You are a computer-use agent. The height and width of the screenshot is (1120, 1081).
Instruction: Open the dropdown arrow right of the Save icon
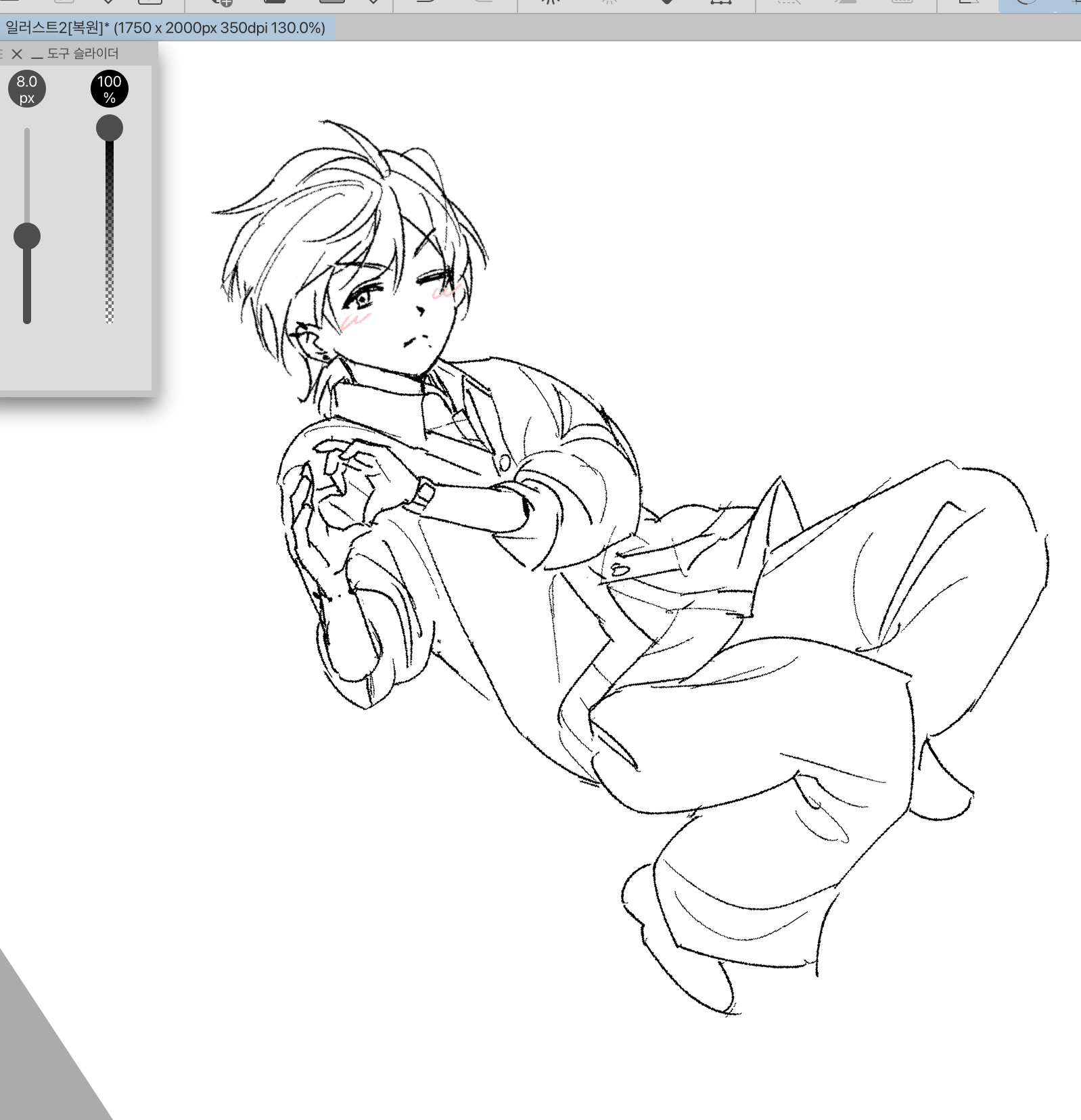[373, 2]
